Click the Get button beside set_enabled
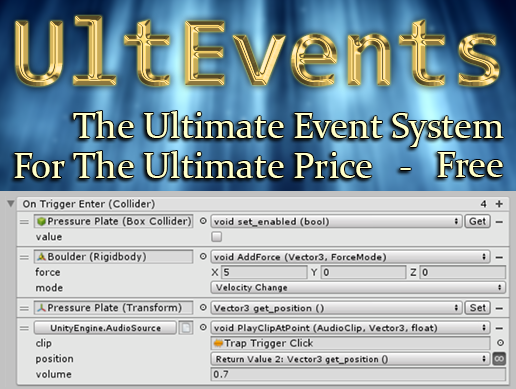This screenshot has height=389, width=516. [x=478, y=221]
